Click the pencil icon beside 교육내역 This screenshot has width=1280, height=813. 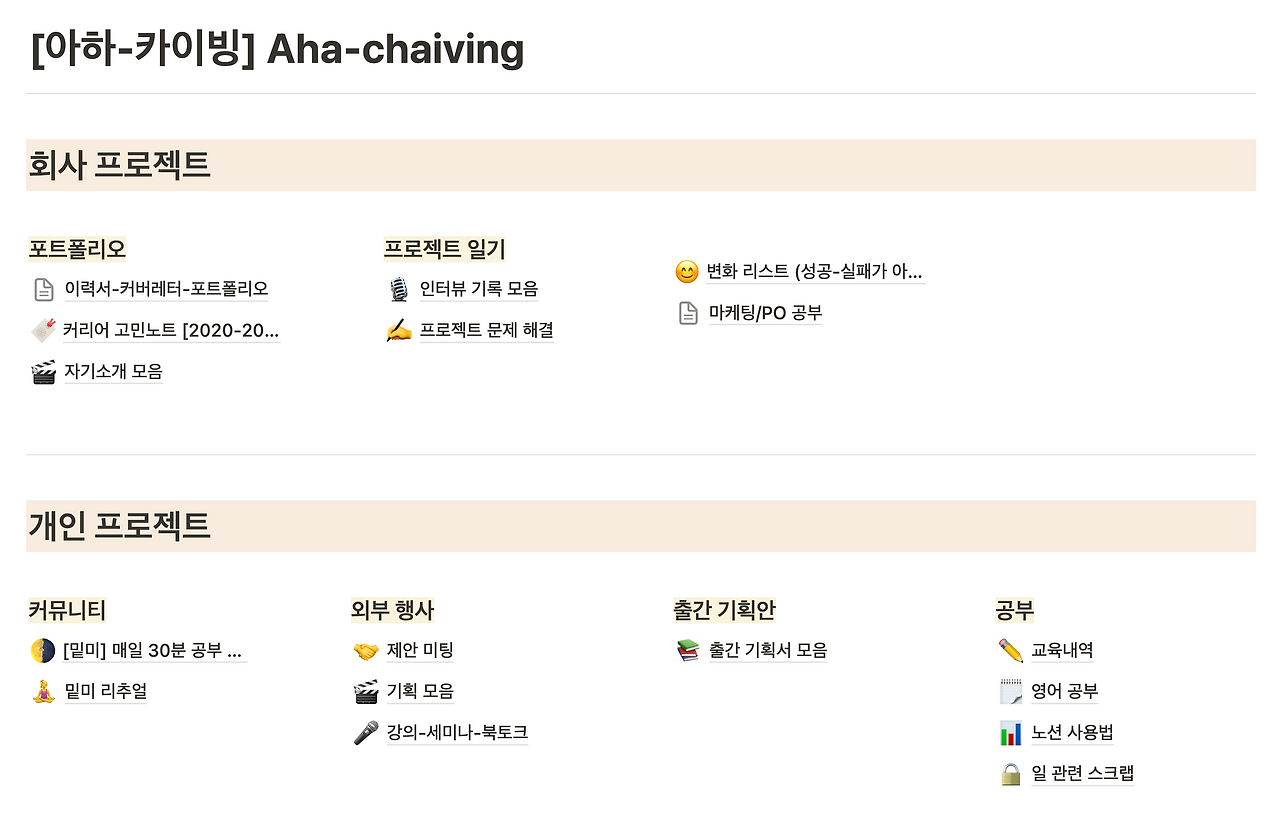pos(1010,651)
